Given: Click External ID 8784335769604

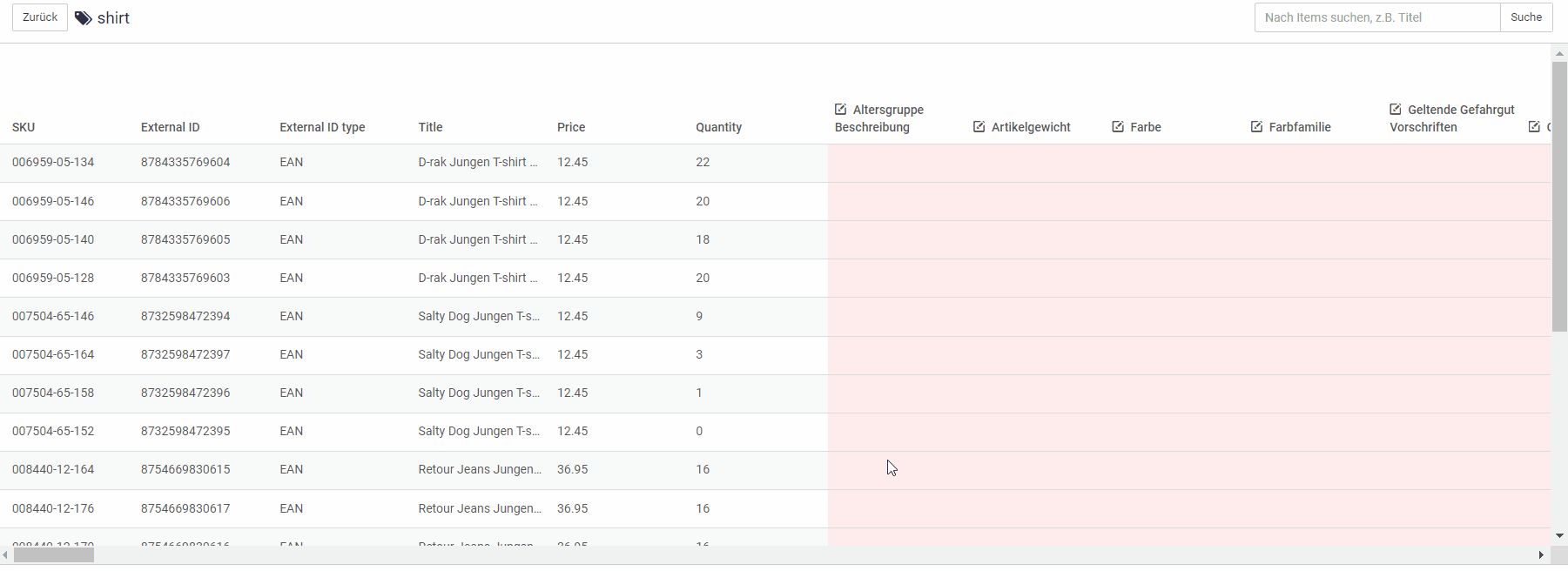Looking at the screenshot, I should pos(185,162).
